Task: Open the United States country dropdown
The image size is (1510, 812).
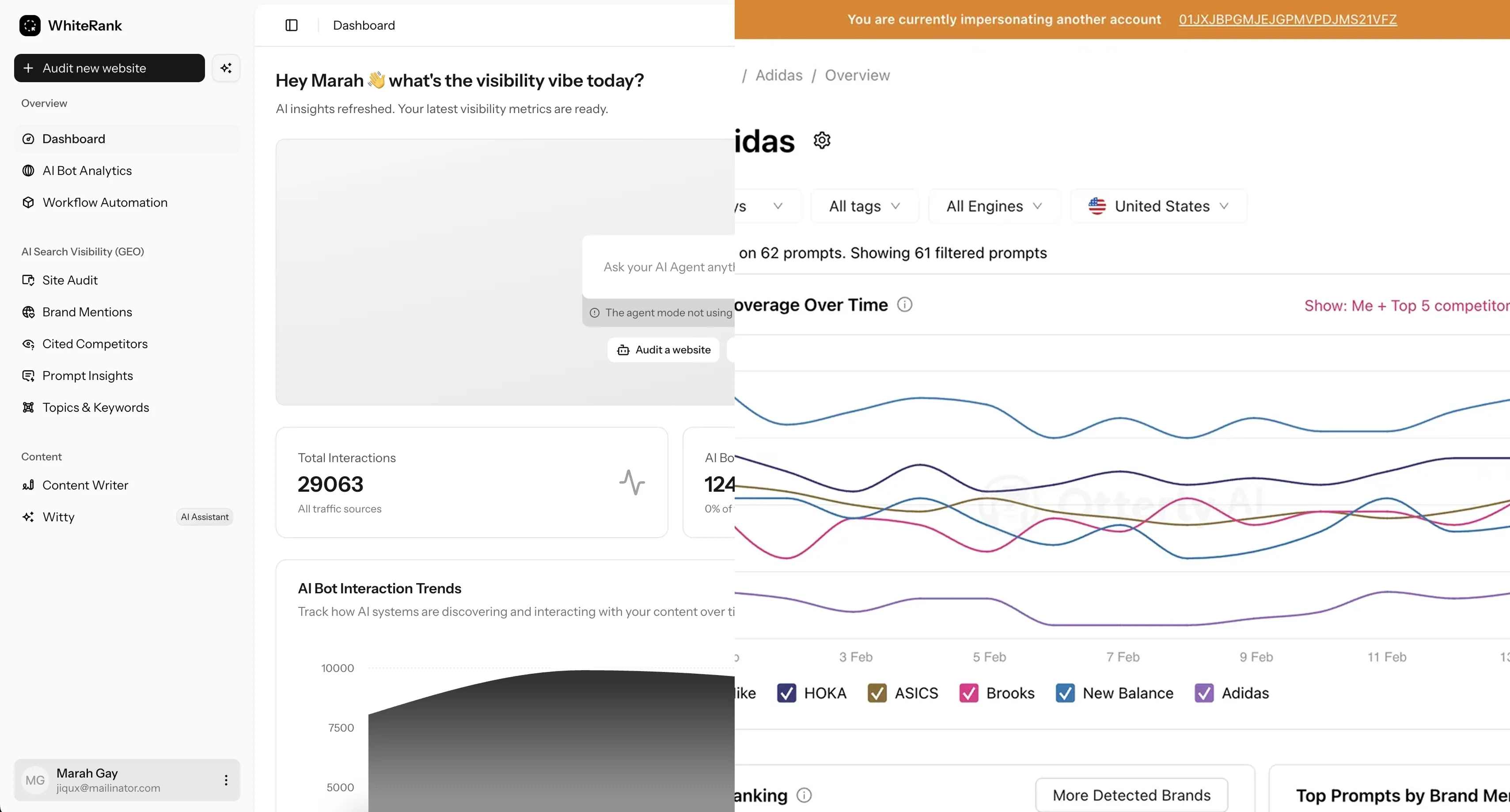Action: pyautogui.click(x=1159, y=206)
